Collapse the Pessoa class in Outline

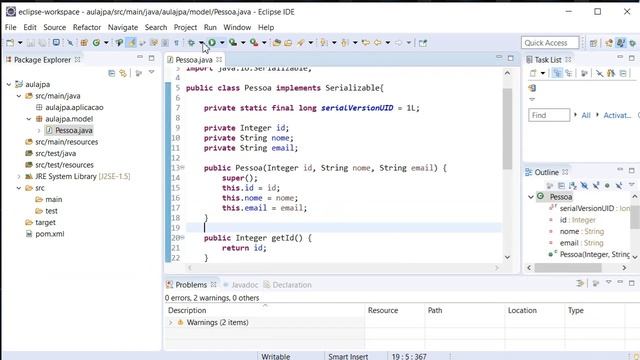pyautogui.click(x=531, y=197)
